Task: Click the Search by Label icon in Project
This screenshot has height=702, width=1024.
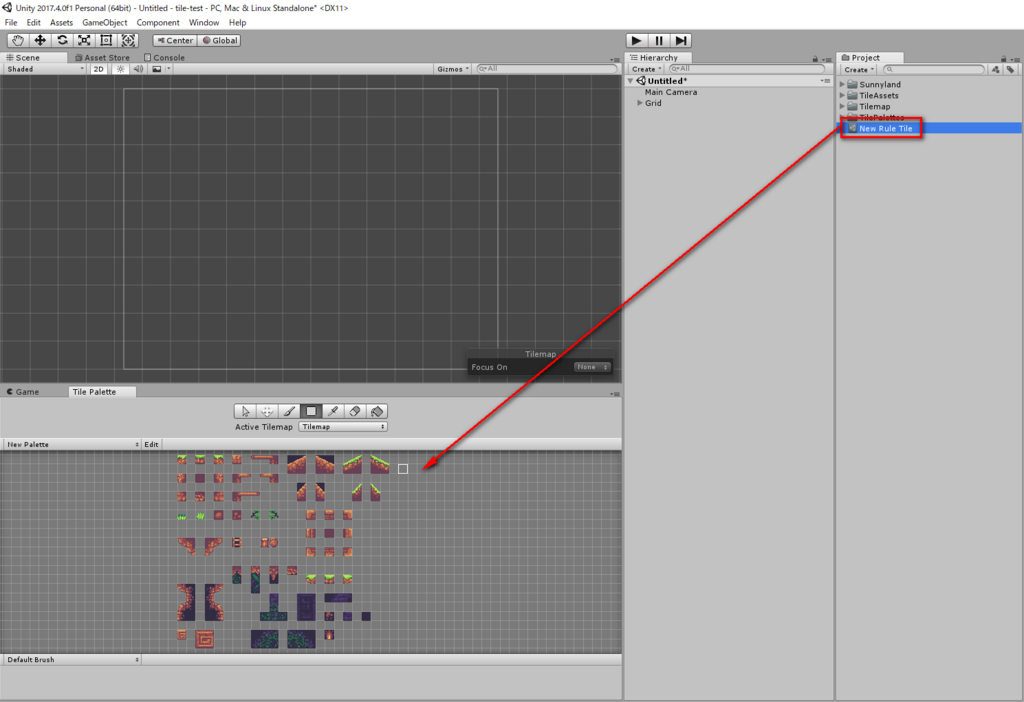Action: [x=1010, y=69]
